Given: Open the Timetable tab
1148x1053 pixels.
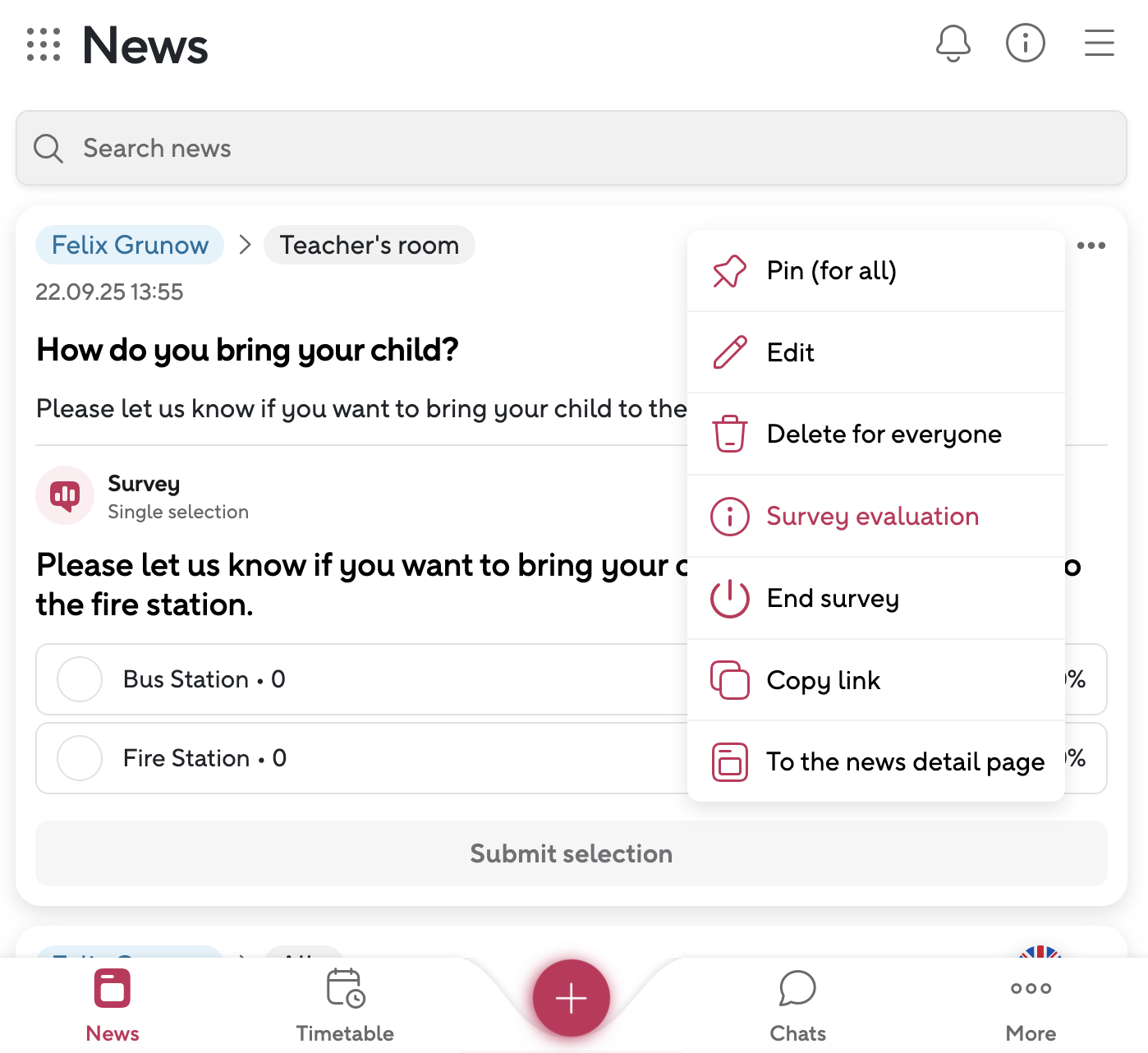Looking at the screenshot, I should pyautogui.click(x=345, y=1005).
